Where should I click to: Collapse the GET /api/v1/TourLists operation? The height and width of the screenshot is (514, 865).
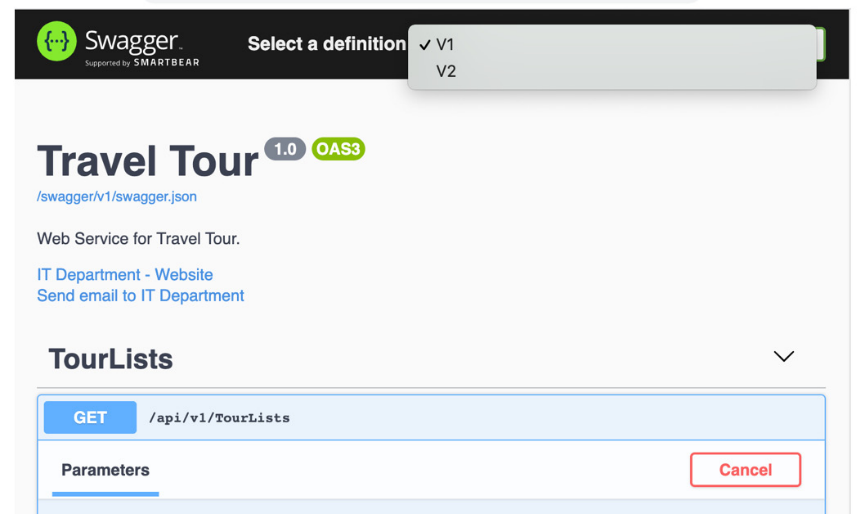[x=431, y=417]
